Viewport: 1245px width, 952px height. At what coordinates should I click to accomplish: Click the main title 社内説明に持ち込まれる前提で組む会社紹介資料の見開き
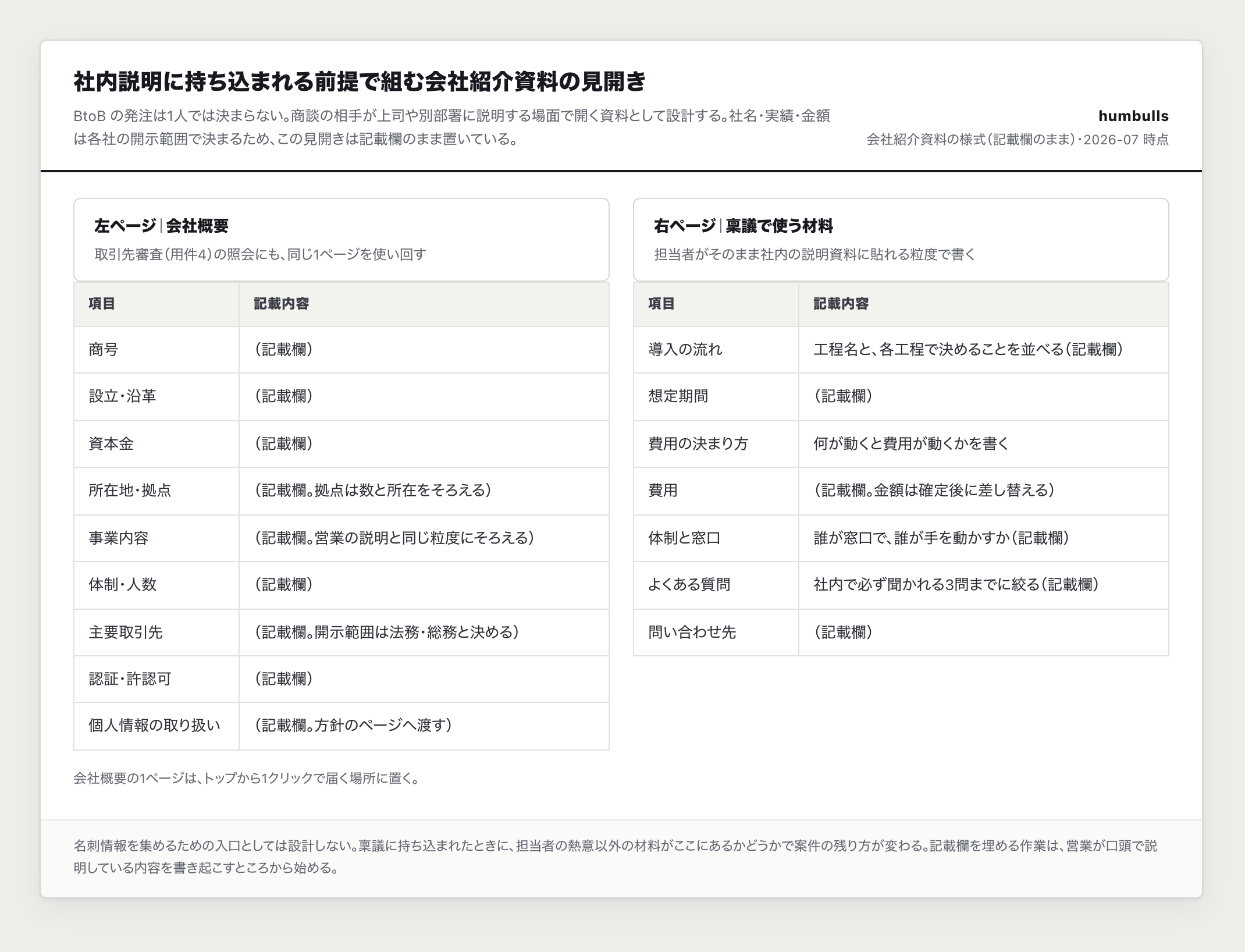pos(360,81)
